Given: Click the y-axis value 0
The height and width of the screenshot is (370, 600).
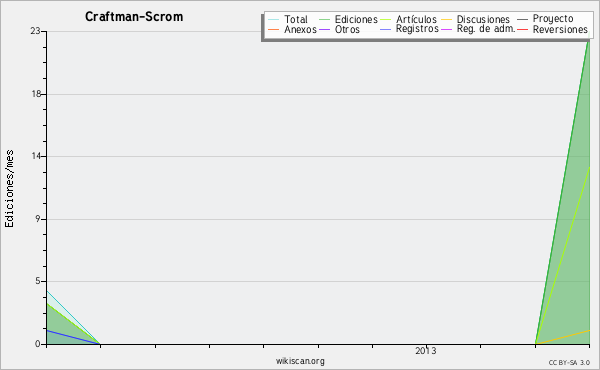Looking at the screenshot, I should (x=38, y=344).
